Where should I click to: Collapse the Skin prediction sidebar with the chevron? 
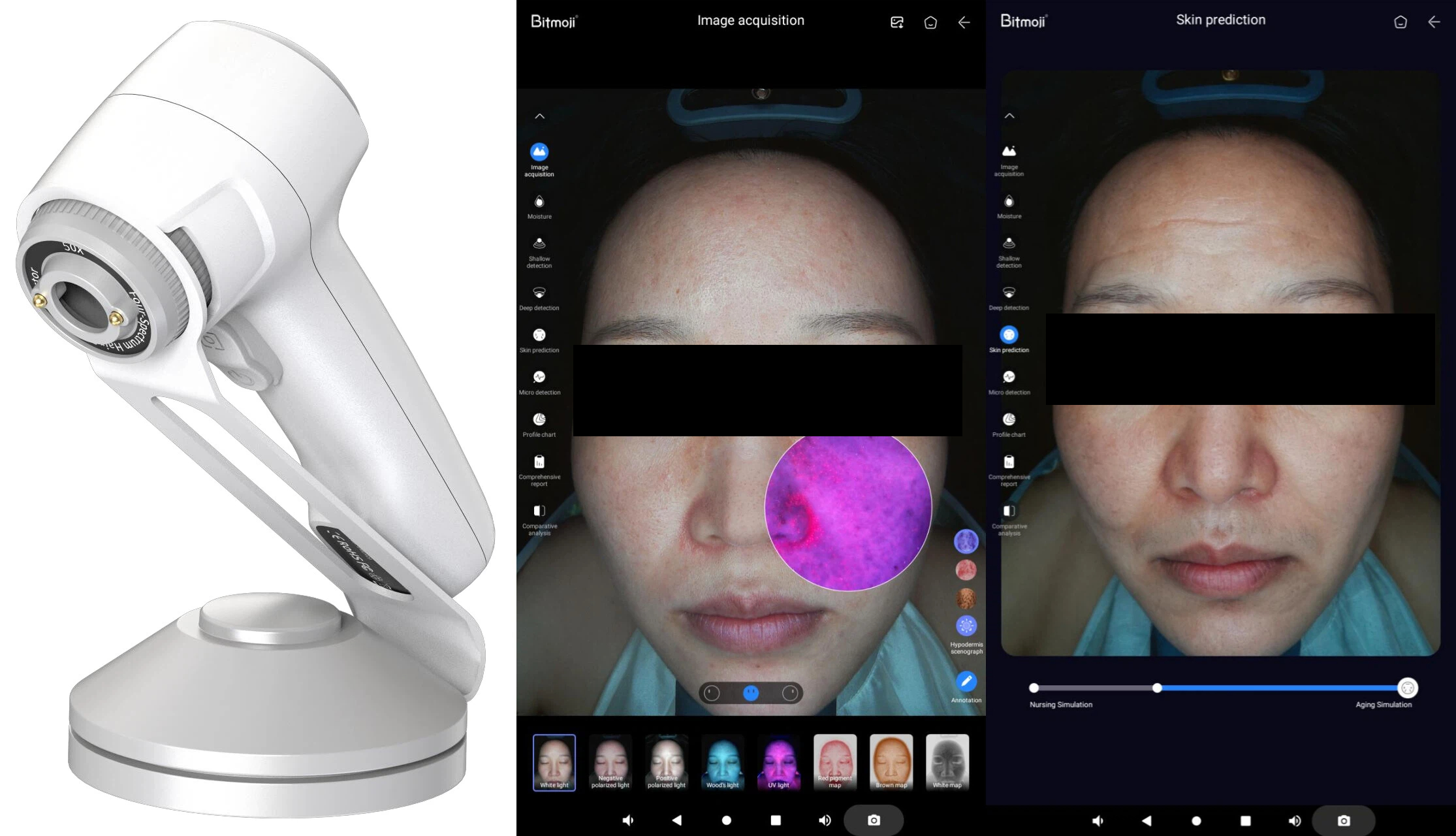click(1009, 116)
